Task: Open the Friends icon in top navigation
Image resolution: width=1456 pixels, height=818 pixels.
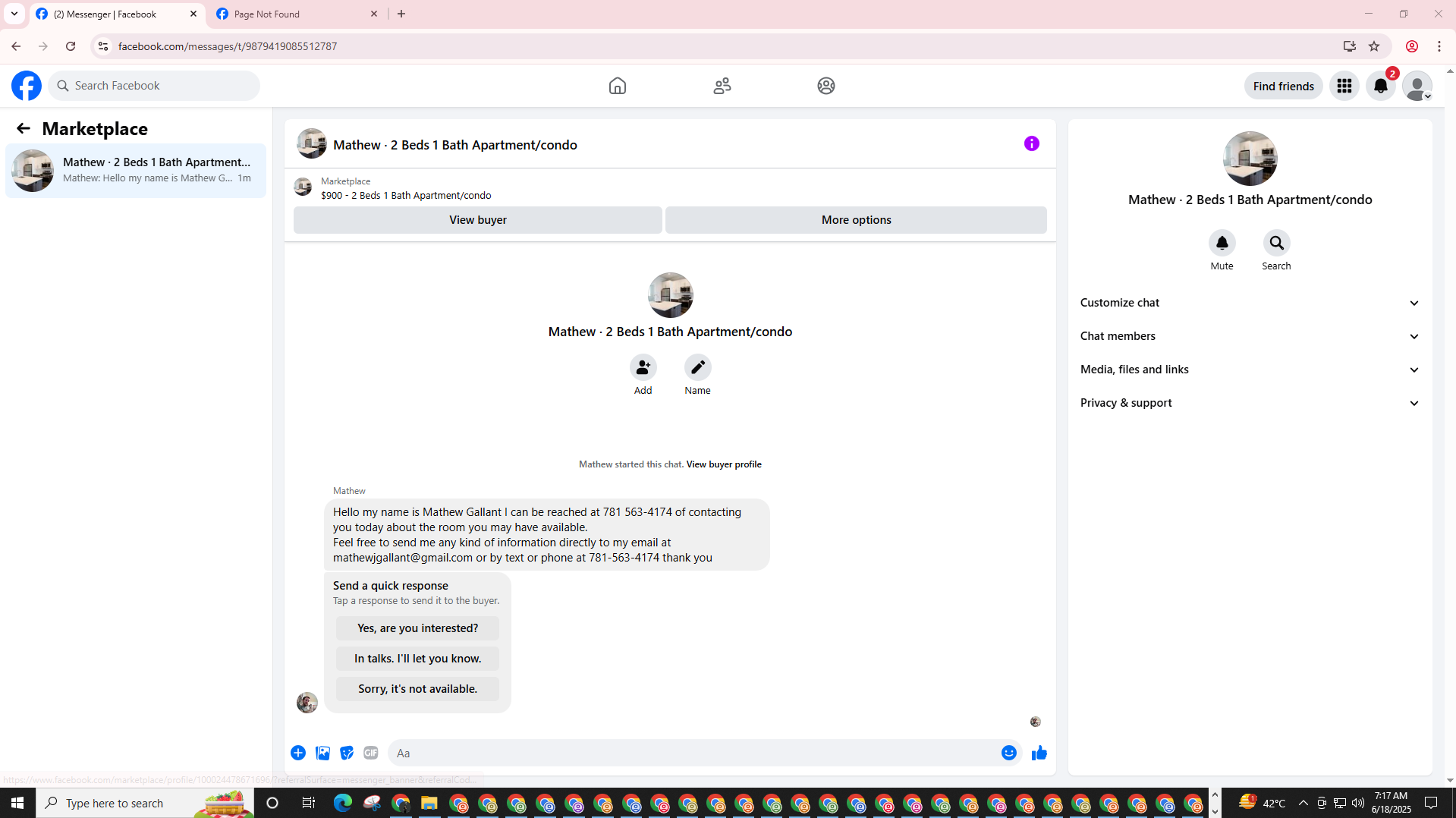Action: tap(722, 86)
